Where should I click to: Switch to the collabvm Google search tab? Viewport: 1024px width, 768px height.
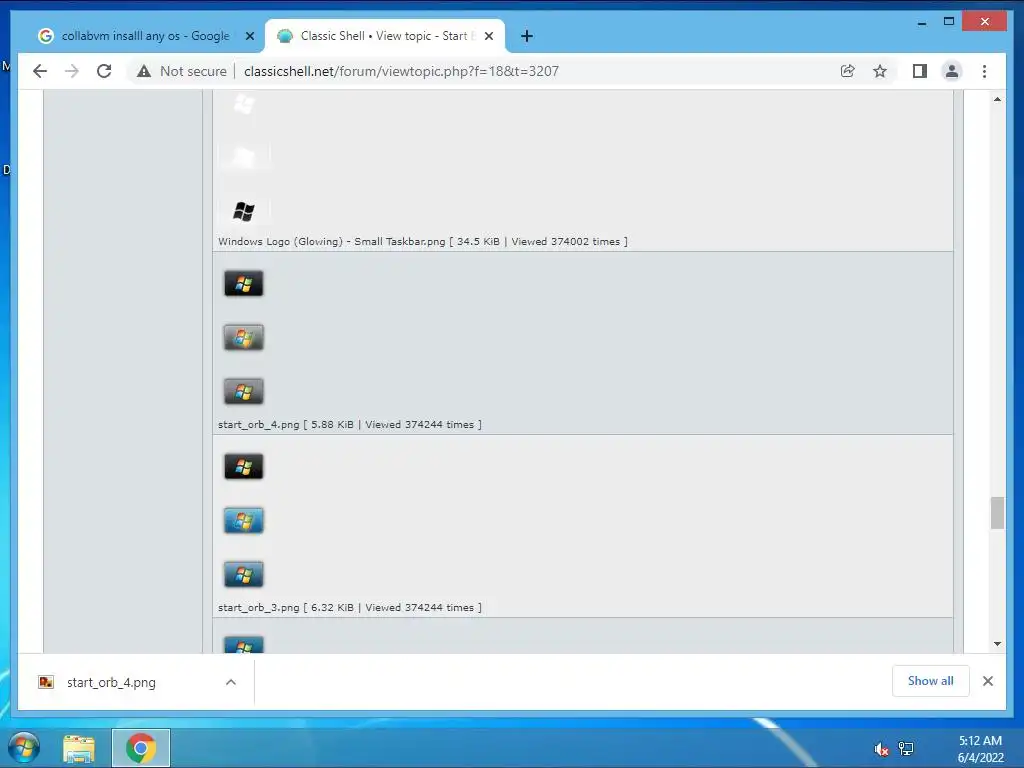(x=145, y=36)
